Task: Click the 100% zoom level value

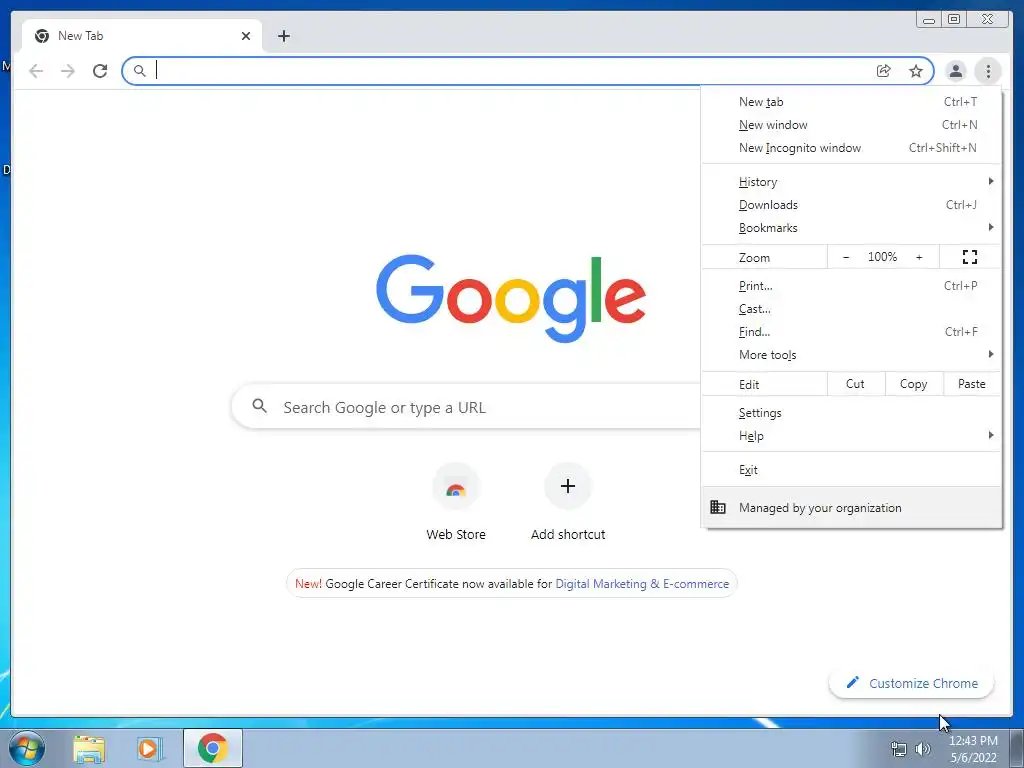Action: [x=882, y=257]
